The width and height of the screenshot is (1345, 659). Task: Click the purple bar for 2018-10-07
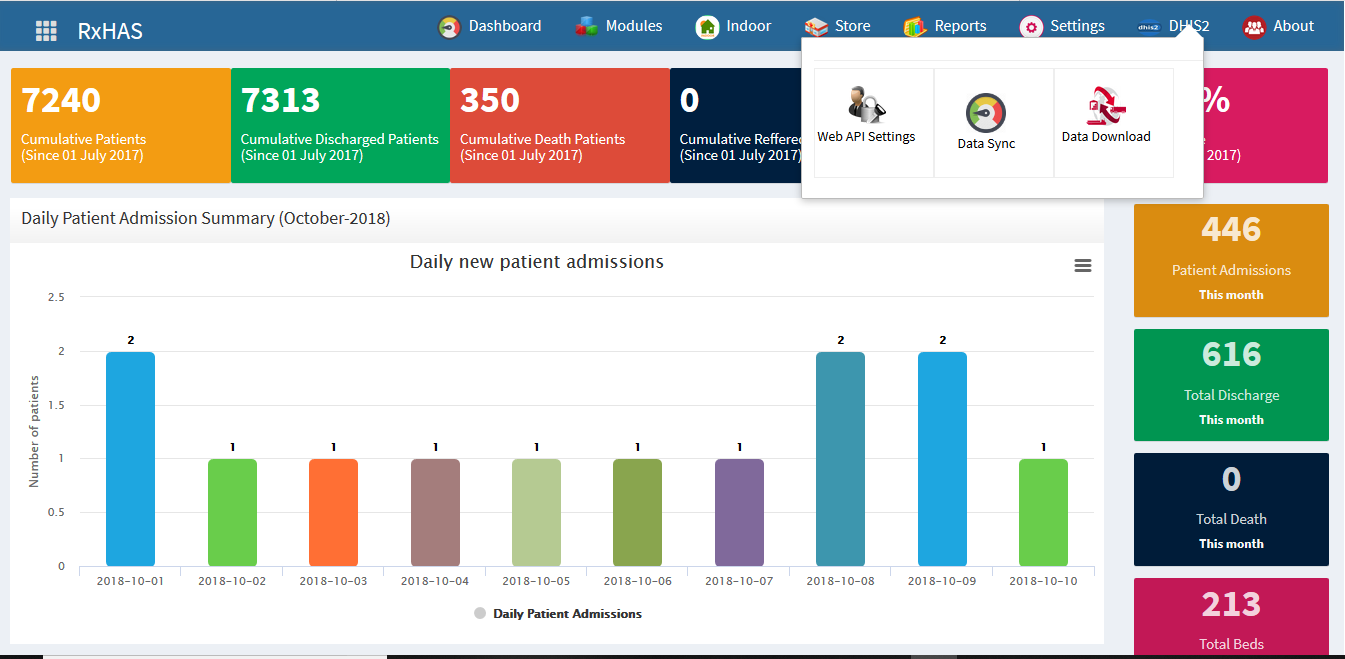point(739,513)
